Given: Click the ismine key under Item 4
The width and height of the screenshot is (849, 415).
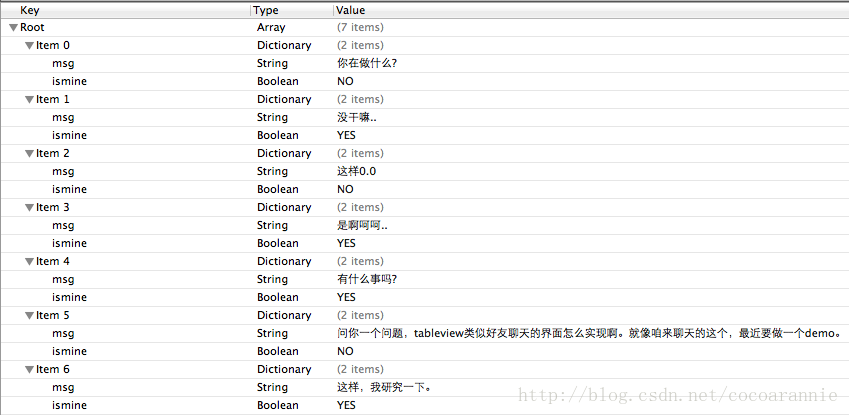Looking at the screenshot, I should (x=69, y=297).
